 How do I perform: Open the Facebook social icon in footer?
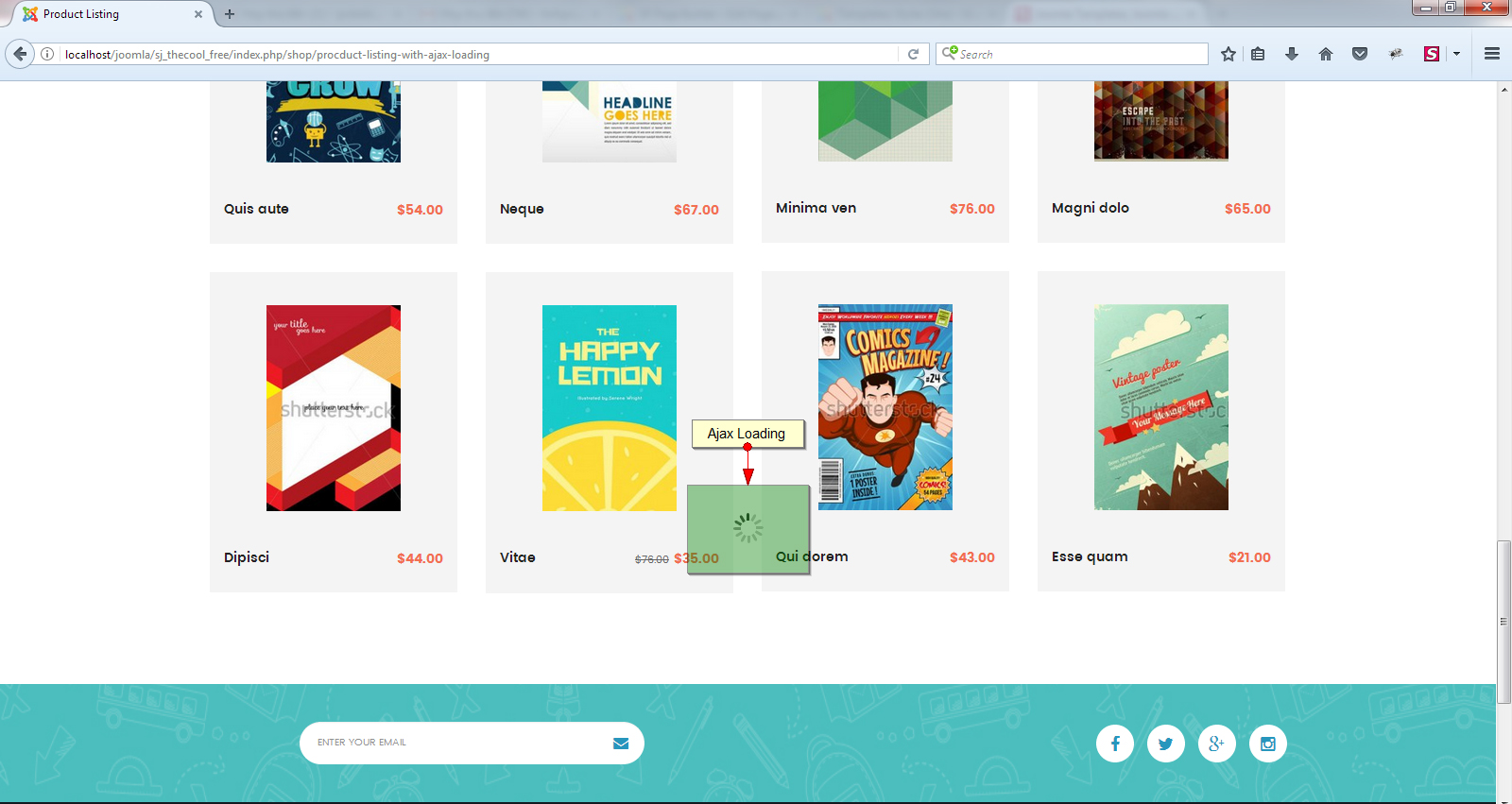click(1115, 744)
